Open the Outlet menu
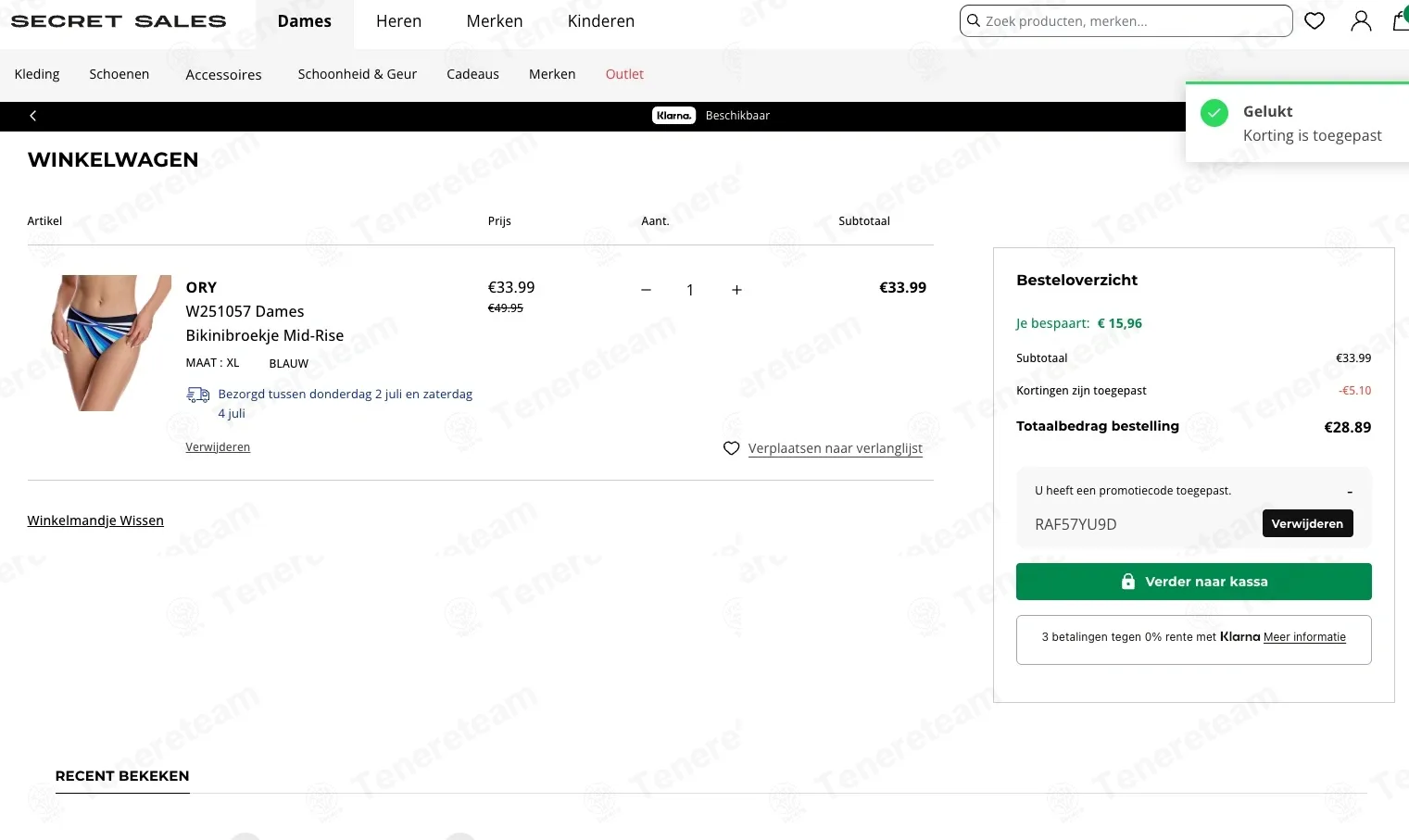Viewport: 1409px width, 840px height. [x=624, y=74]
